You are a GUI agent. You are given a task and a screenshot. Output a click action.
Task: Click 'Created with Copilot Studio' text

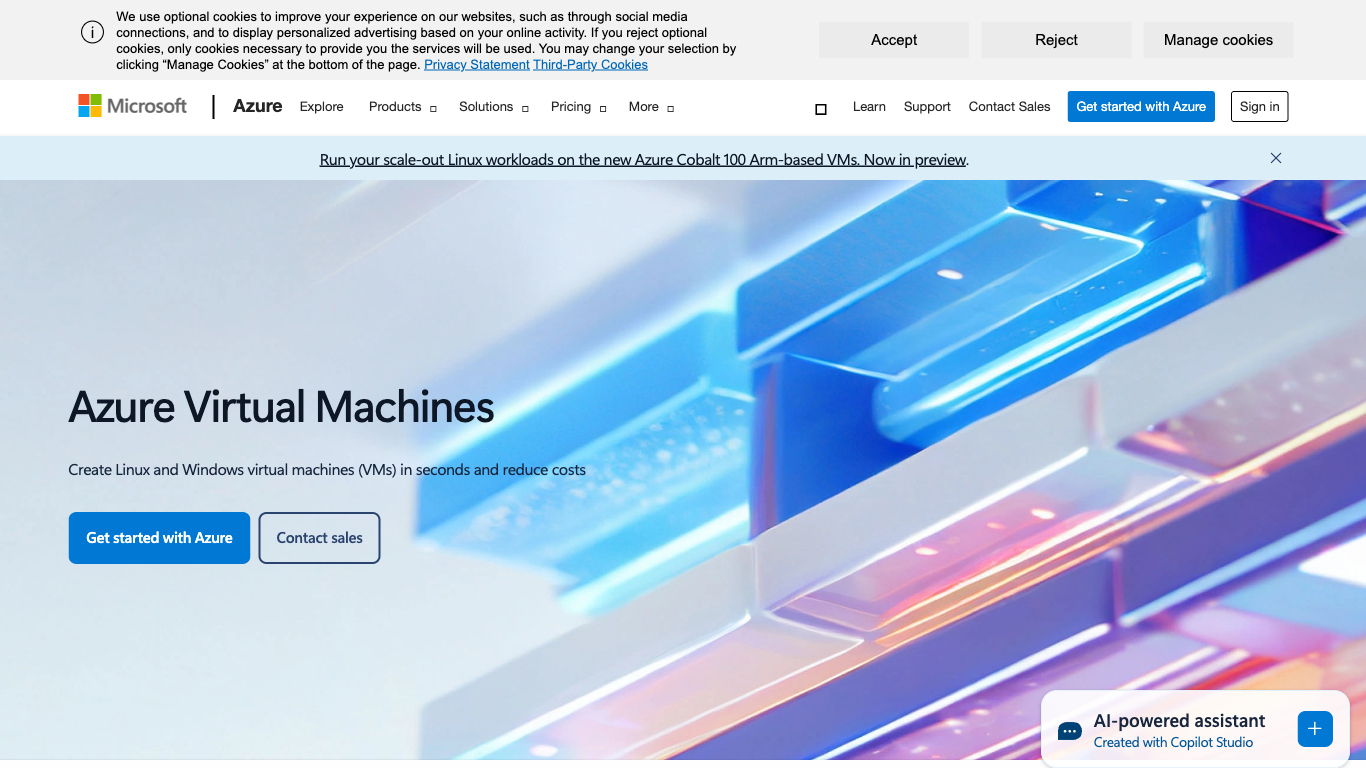(1173, 743)
